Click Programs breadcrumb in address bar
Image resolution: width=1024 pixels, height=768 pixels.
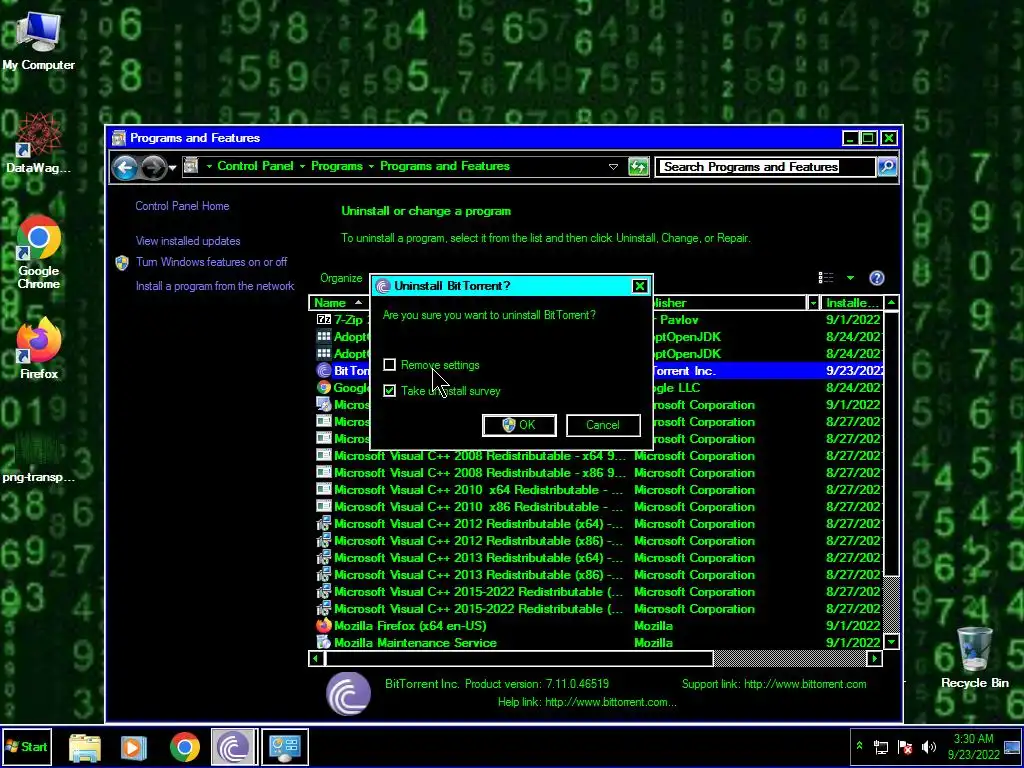[336, 166]
